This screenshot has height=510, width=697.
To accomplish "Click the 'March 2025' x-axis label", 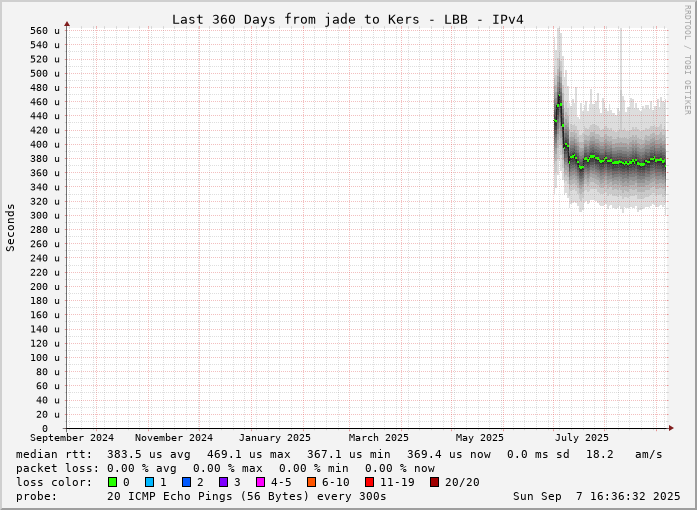I will coord(379,438).
